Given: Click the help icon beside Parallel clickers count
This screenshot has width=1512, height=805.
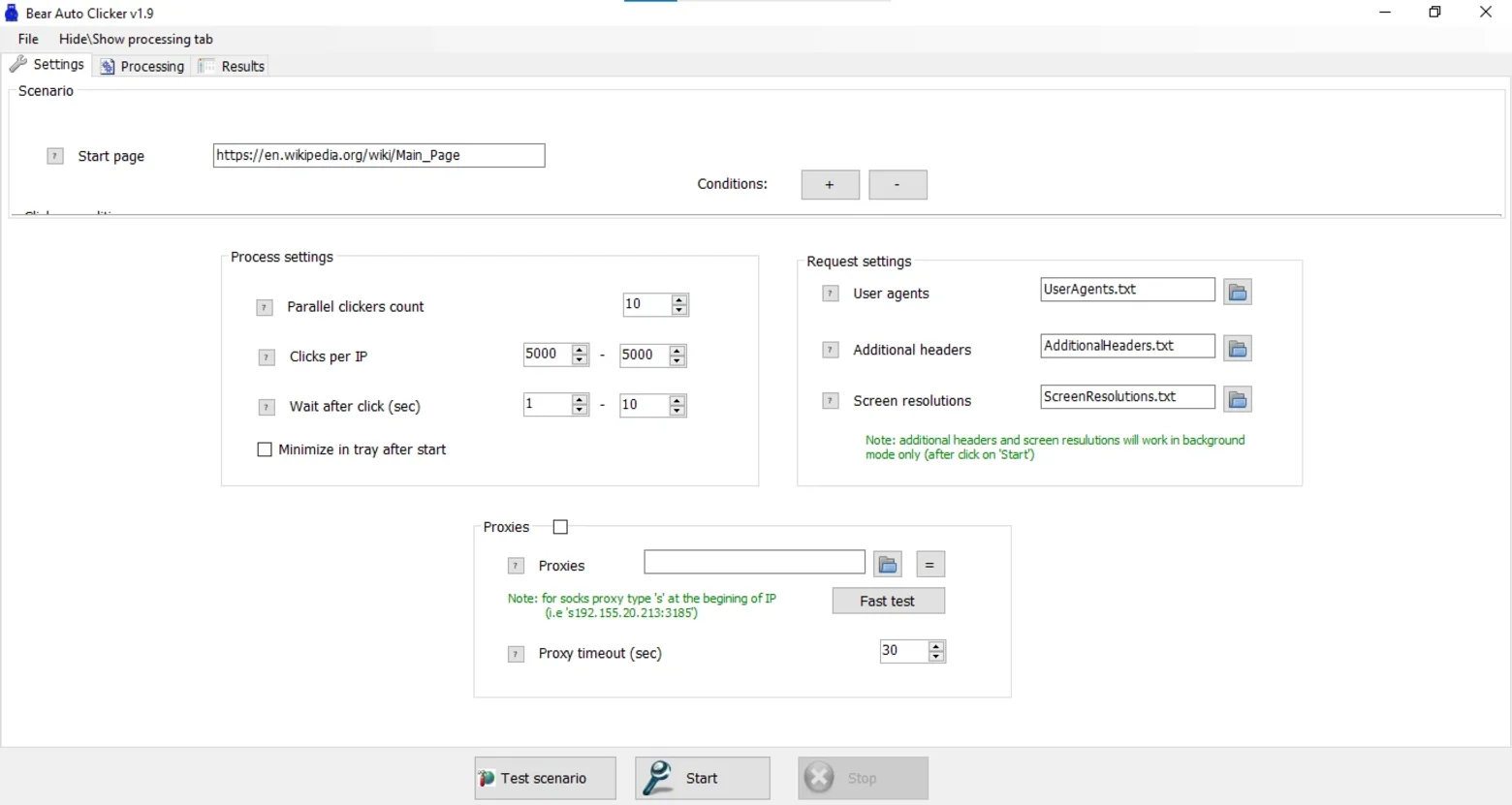Looking at the screenshot, I should [265, 307].
